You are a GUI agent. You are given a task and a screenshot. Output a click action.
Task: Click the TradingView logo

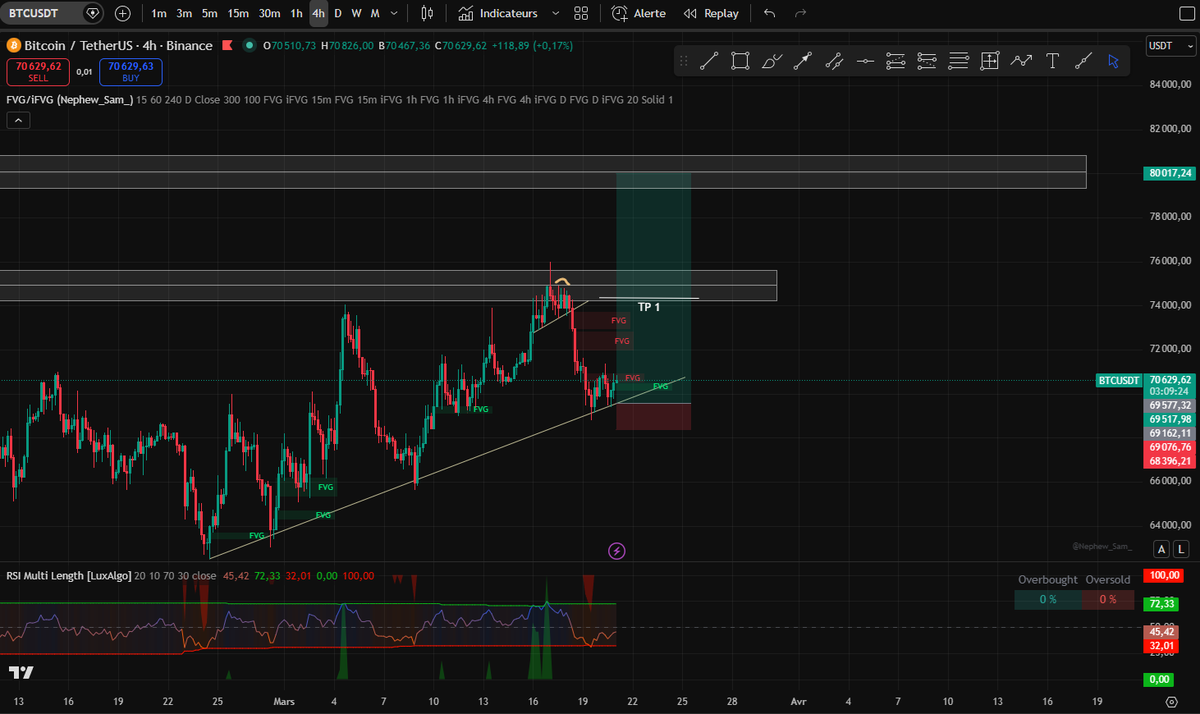tap(21, 672)
